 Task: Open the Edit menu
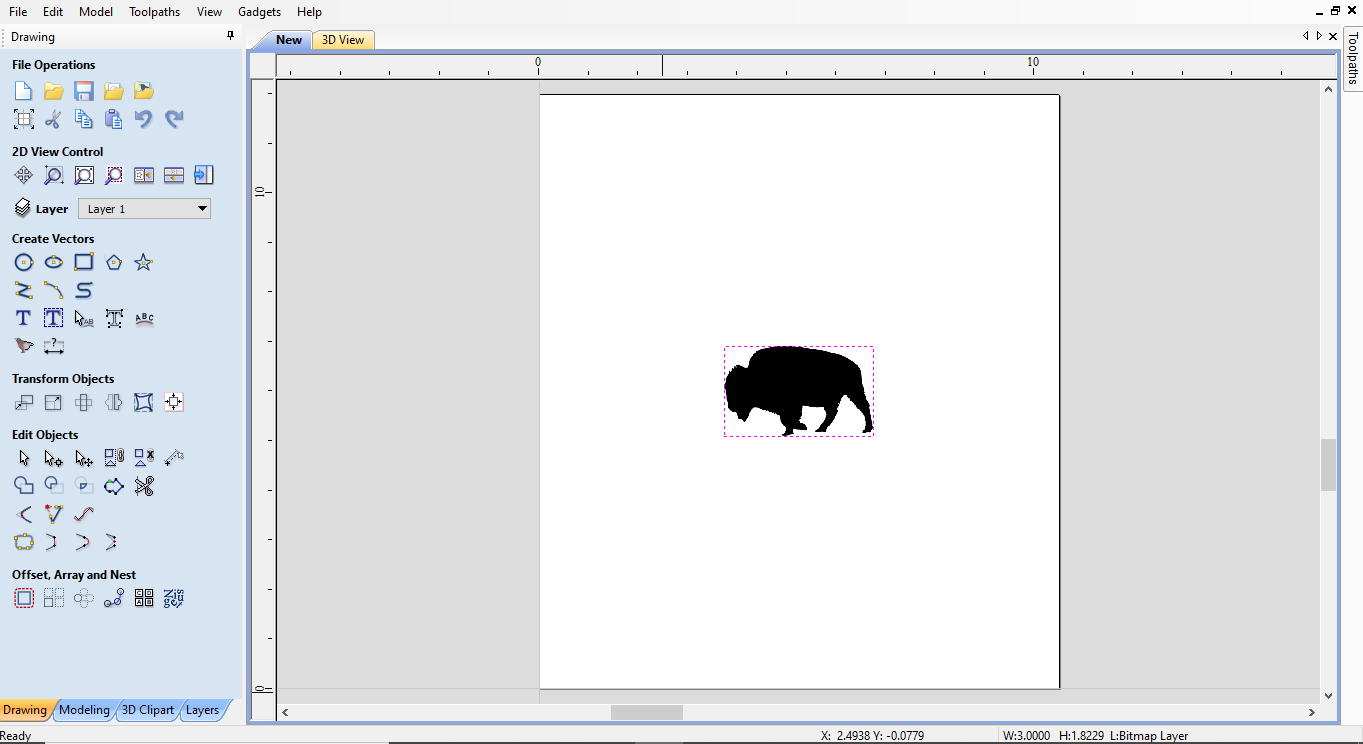53,12
